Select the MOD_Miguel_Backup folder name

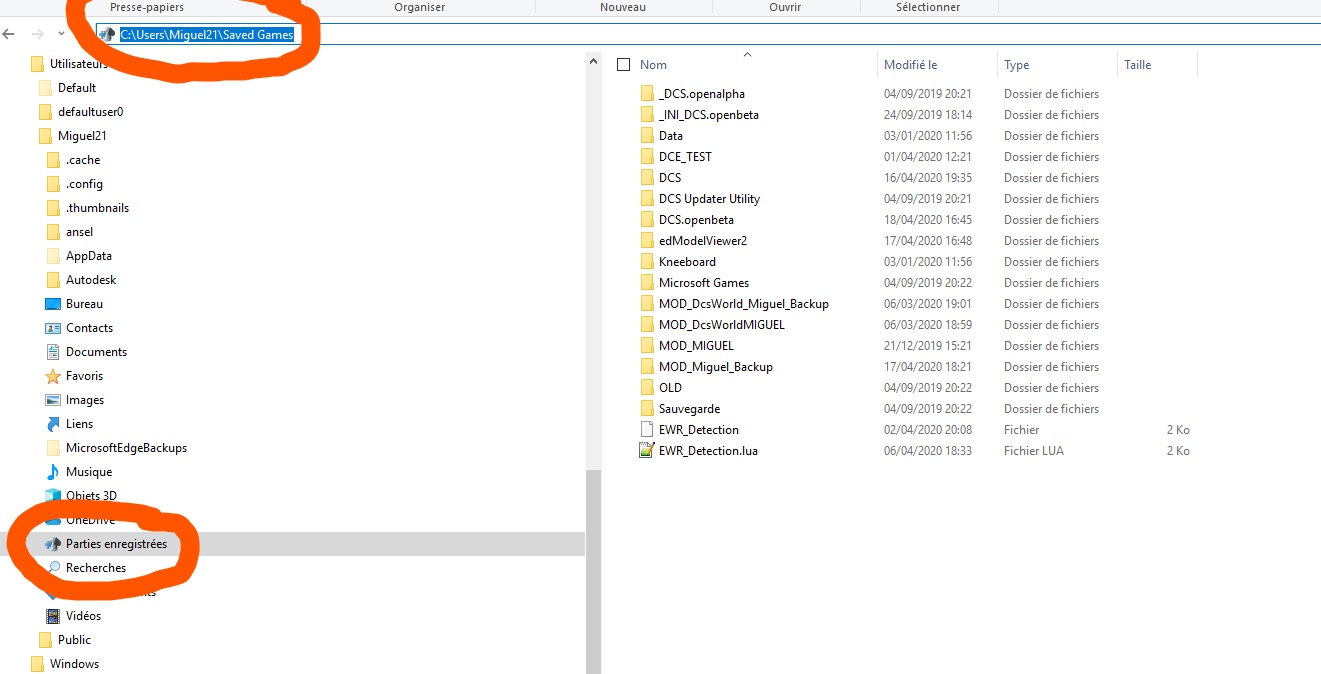[x=716, y=367]
